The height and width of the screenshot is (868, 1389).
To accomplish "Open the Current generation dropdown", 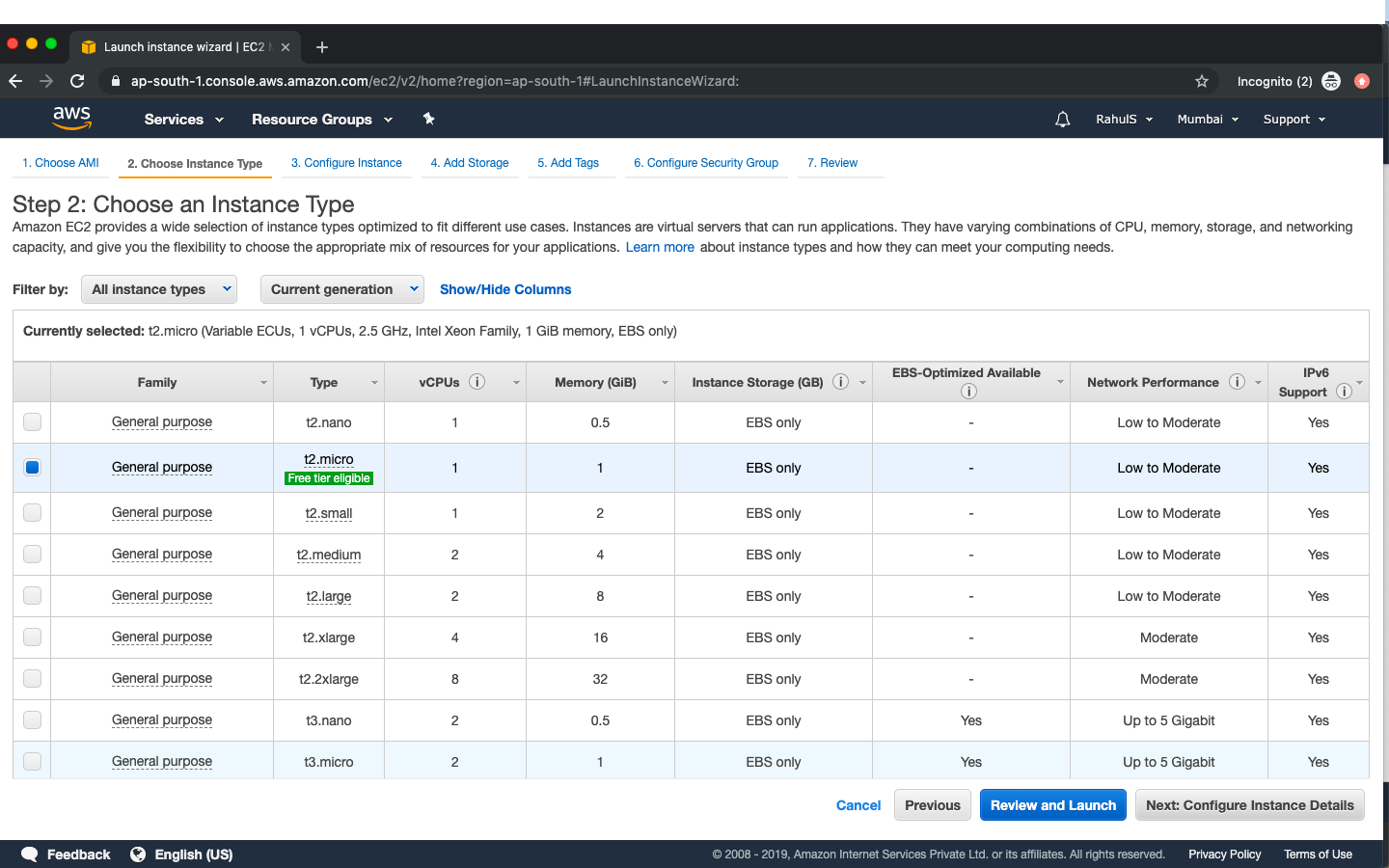I will tap(341, 289).
